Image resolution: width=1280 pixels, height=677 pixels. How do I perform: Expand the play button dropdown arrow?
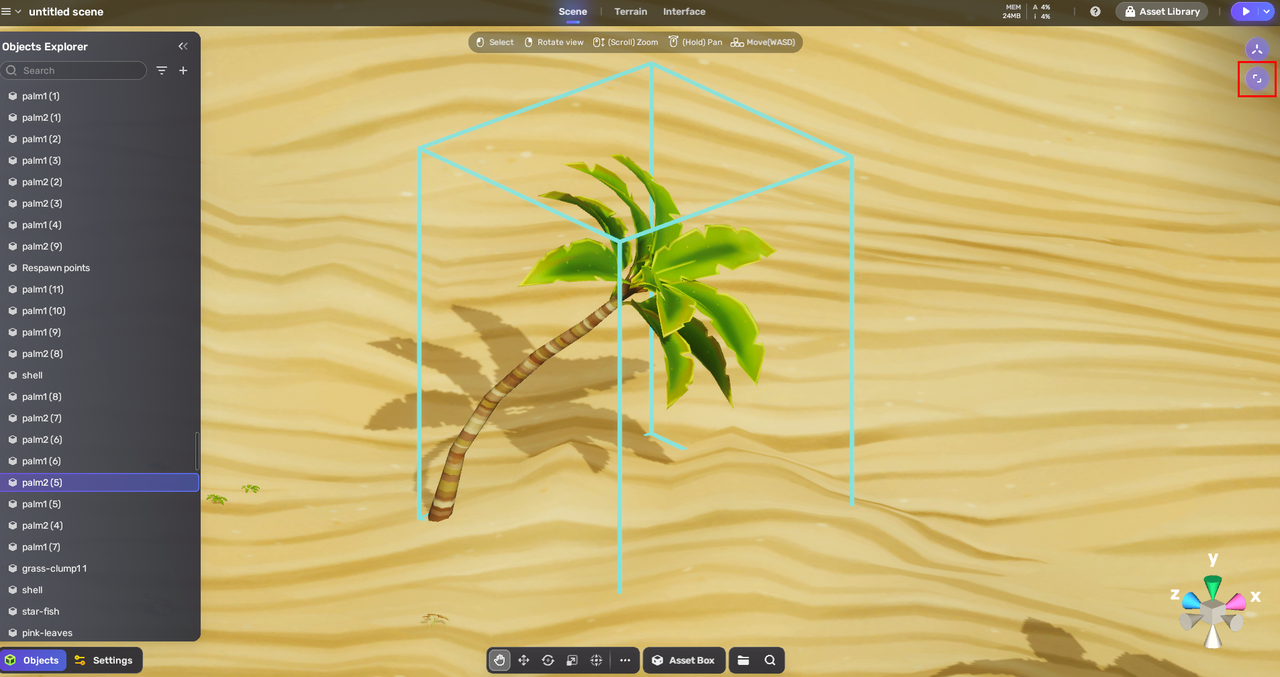1267,12
